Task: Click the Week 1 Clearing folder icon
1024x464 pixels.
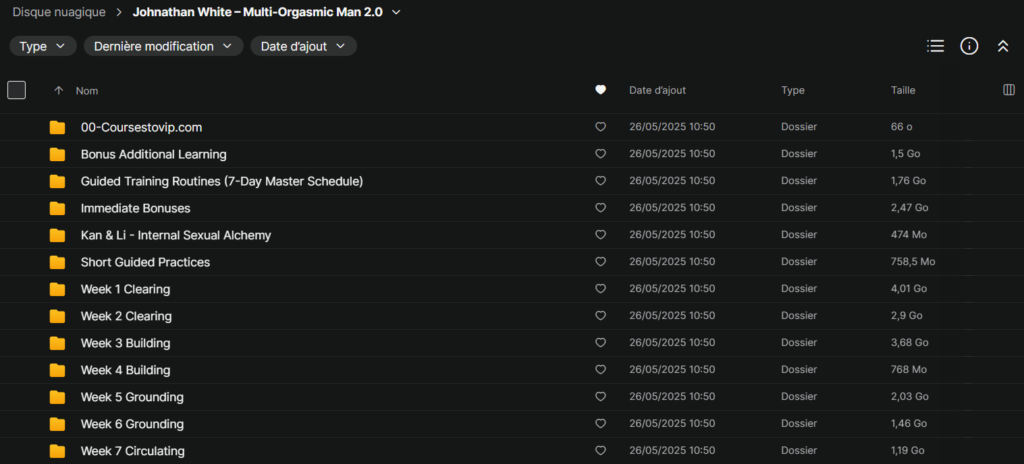Action: [58, 289]
